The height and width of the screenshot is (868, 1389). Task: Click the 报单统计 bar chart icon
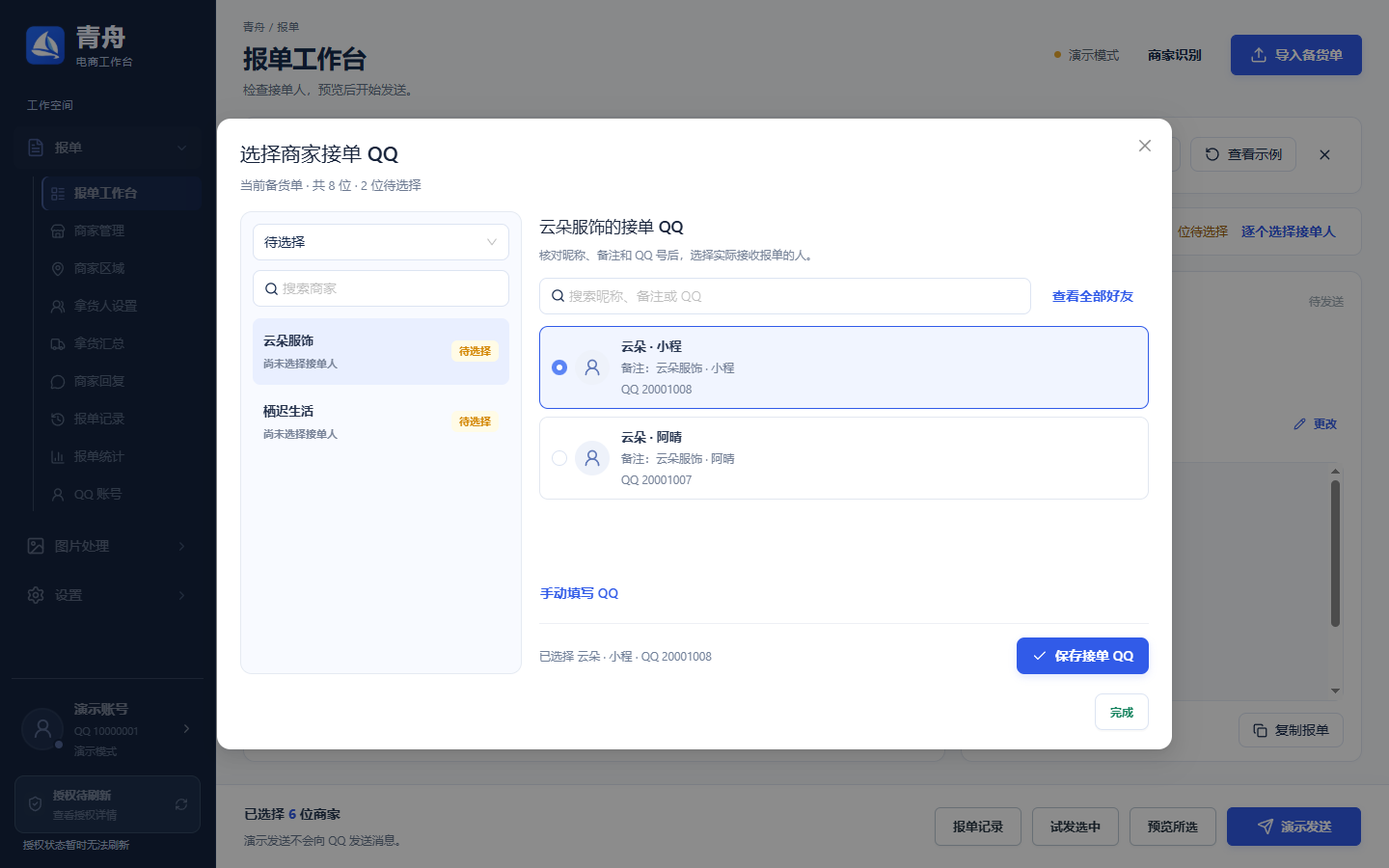(x=58, y=456)
